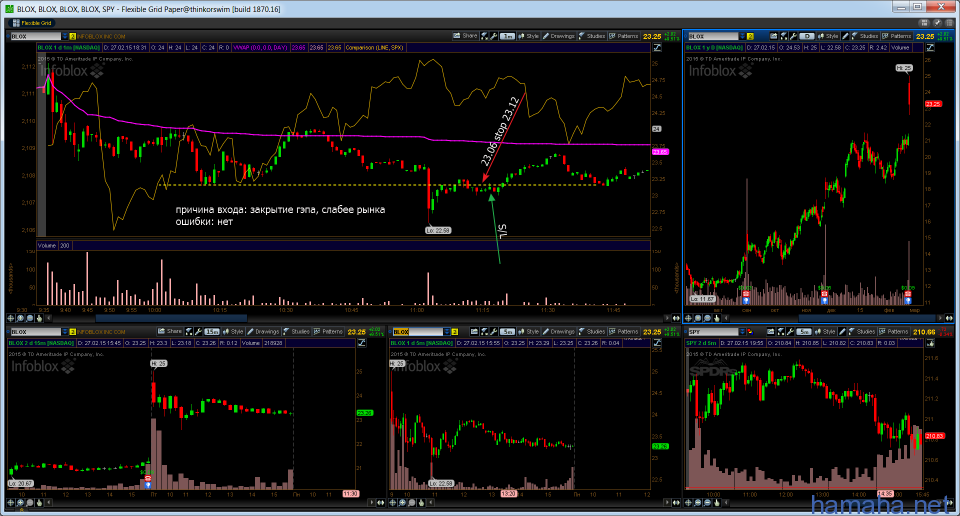
Task: Open Studies in top-right daily chart
Action: (x=865, y=37)
